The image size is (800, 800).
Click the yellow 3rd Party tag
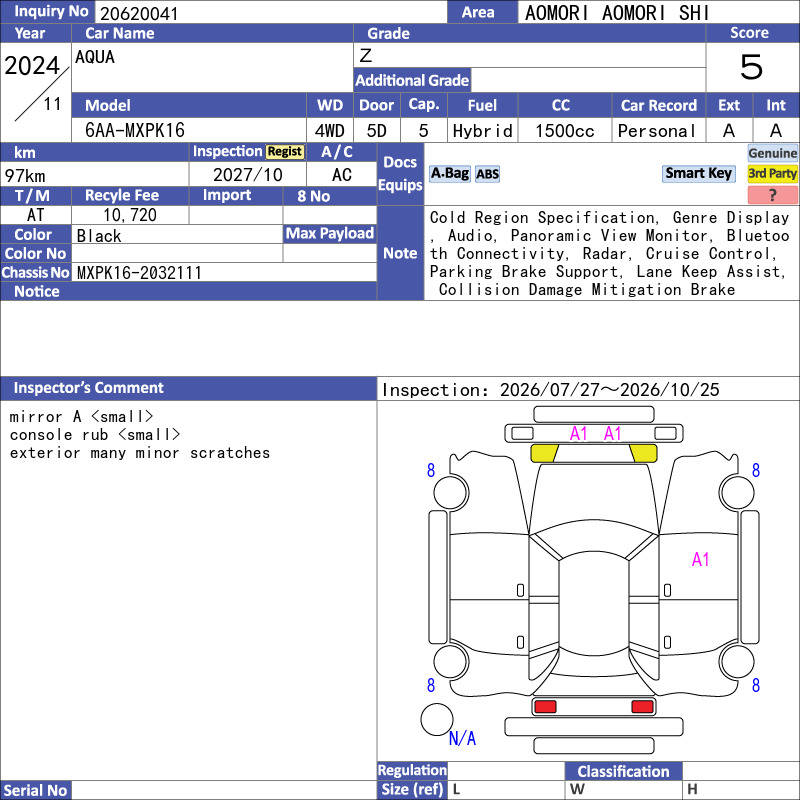click(x=772, y=173)
